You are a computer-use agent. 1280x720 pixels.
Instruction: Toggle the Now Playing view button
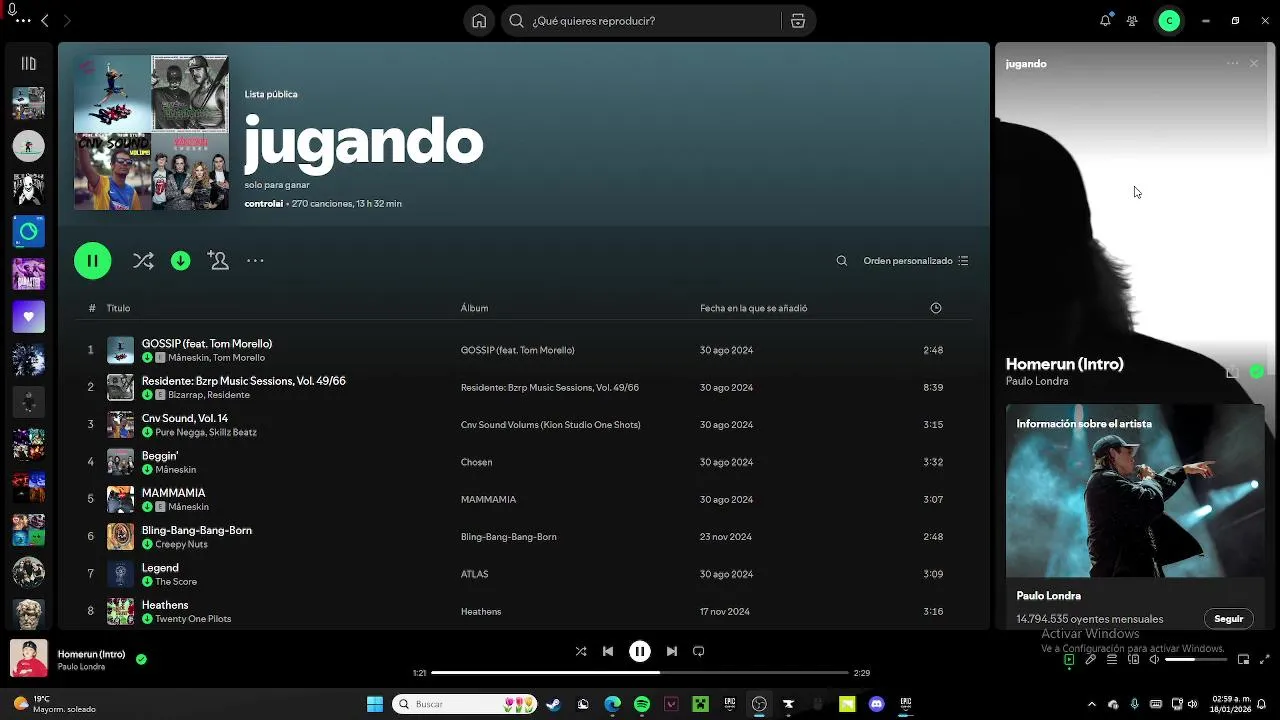point(1069,660)
